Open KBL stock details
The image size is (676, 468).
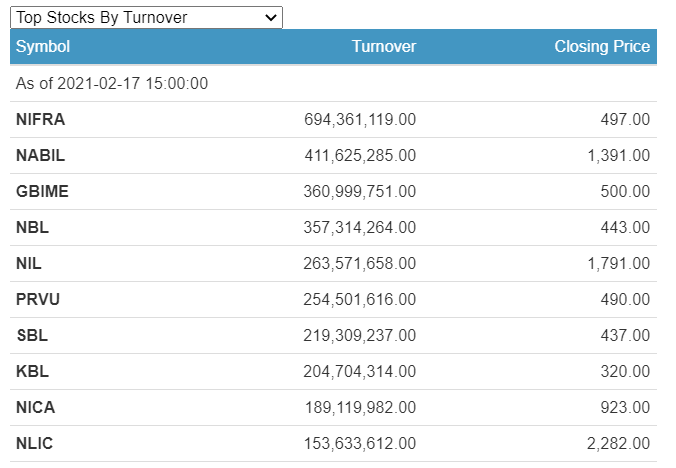point(32,371)
